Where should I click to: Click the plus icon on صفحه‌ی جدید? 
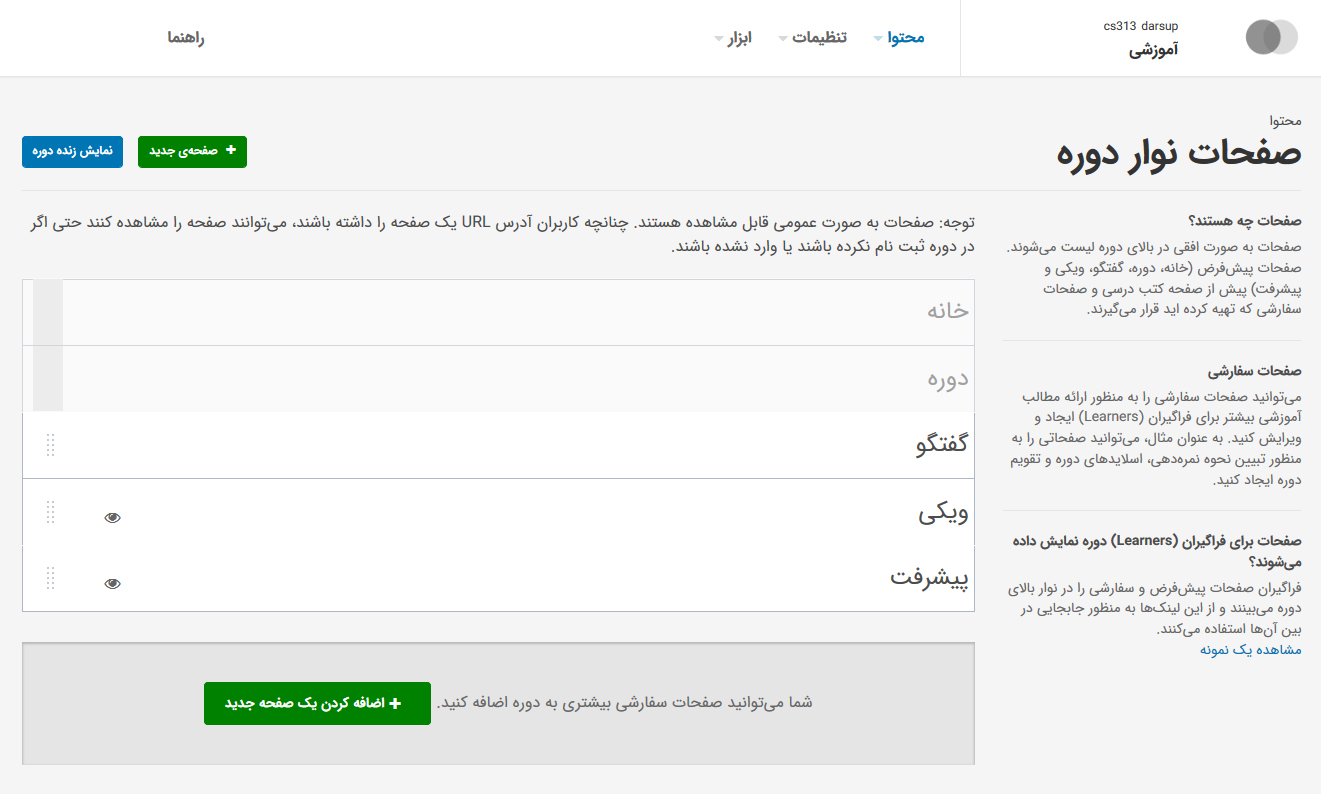point(231,151)
